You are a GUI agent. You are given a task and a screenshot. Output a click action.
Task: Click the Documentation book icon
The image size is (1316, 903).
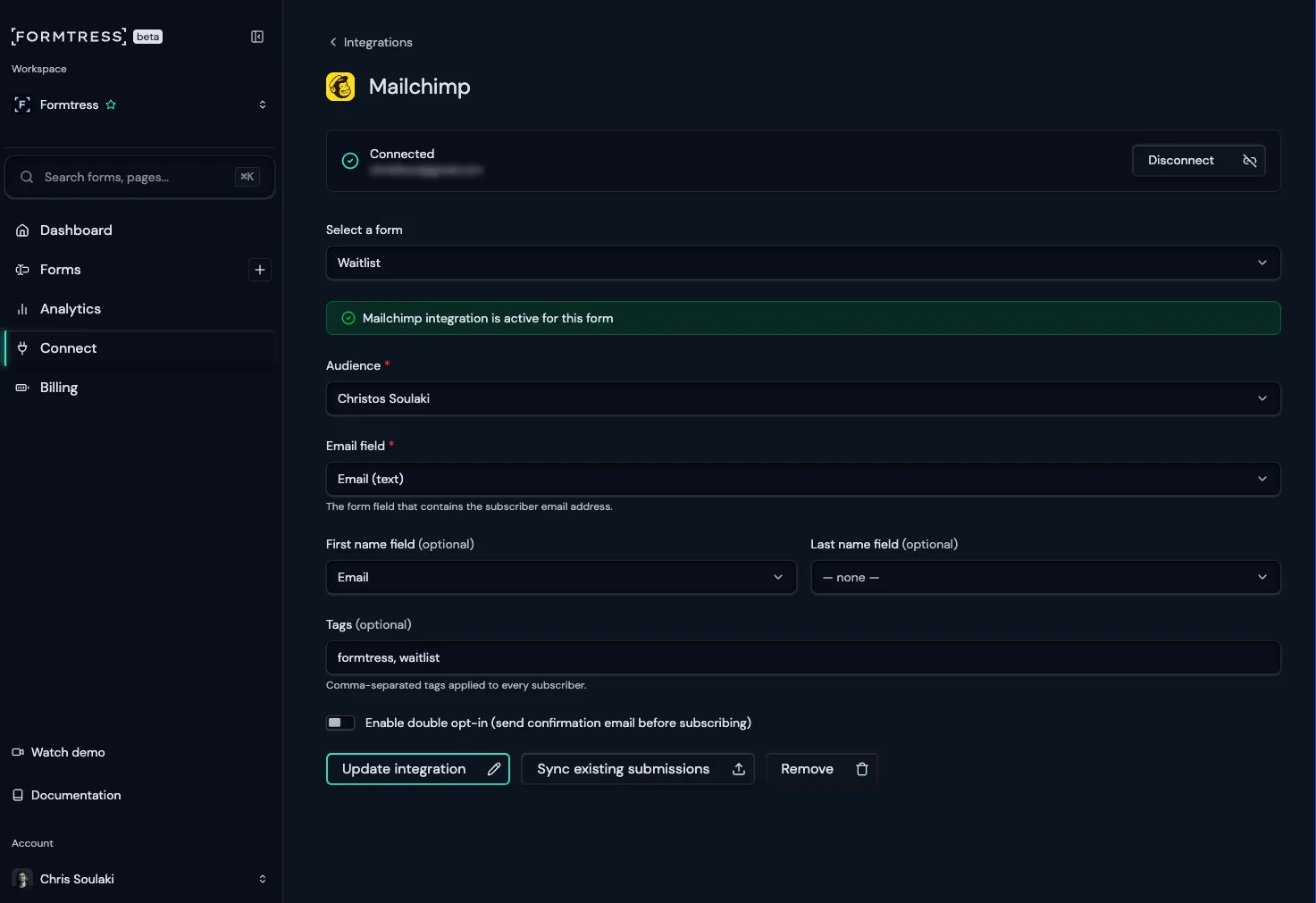point(18,795)
